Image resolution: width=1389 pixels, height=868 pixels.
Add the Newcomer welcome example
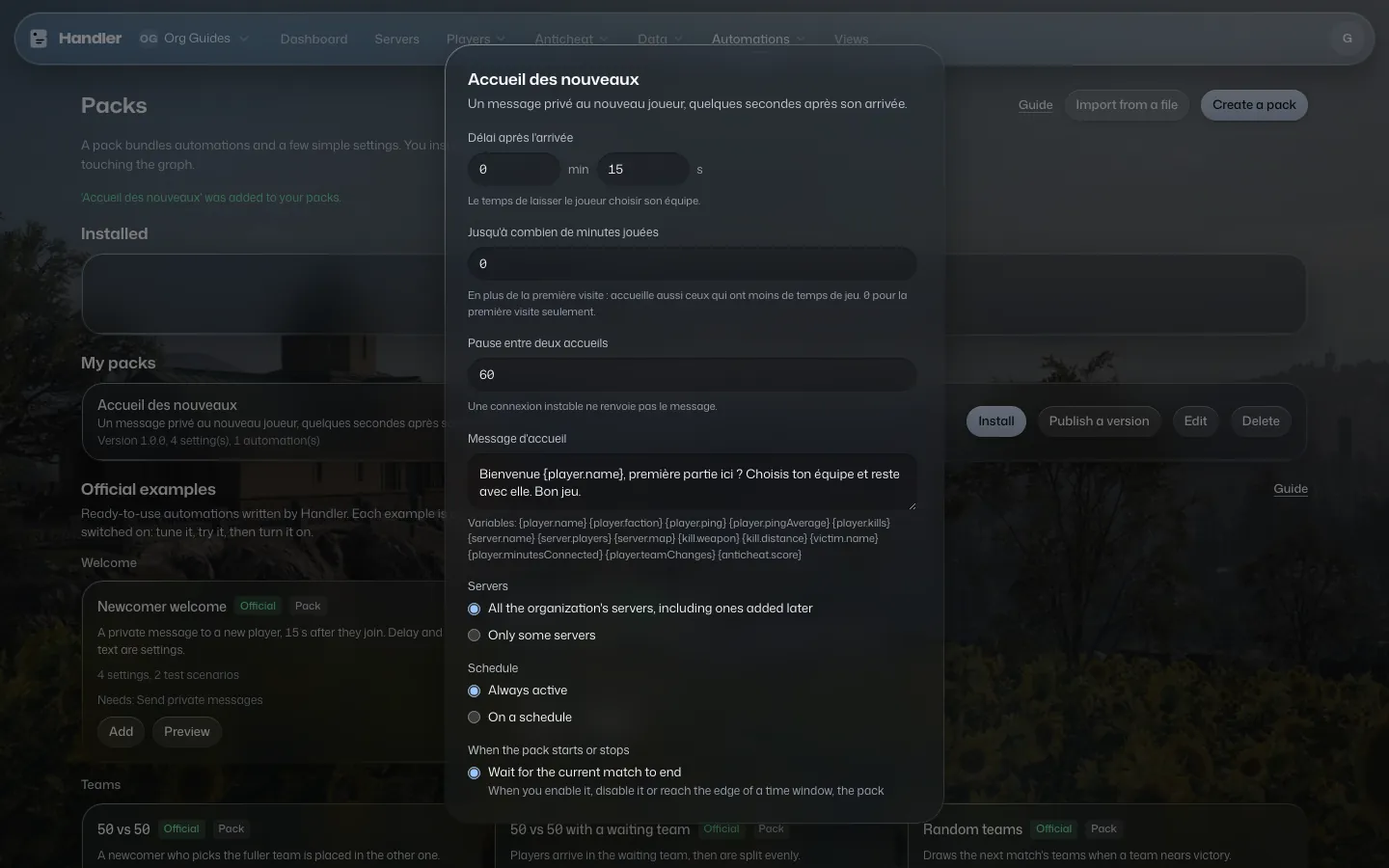point(122,732)
